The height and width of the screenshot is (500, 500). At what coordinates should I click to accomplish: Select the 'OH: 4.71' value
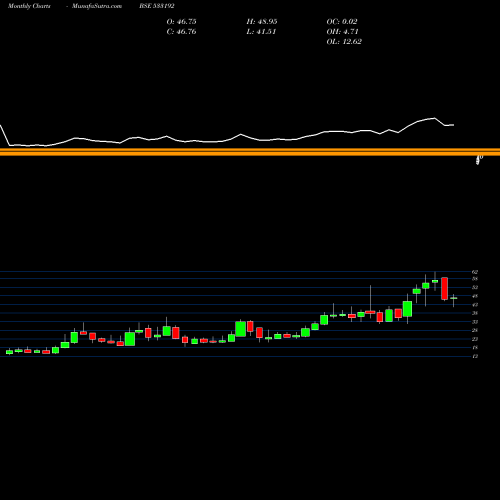tap(342, 32)
